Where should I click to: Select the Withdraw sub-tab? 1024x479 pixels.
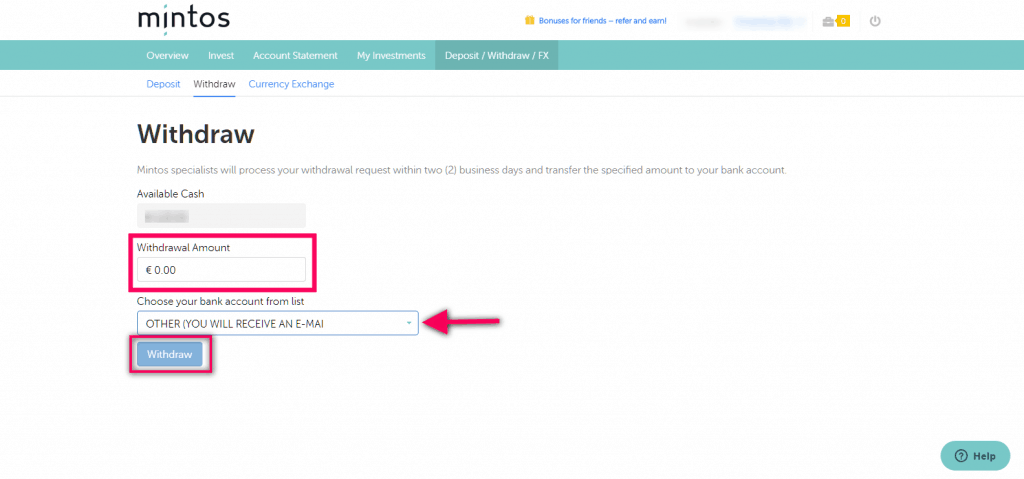[214, 84]
